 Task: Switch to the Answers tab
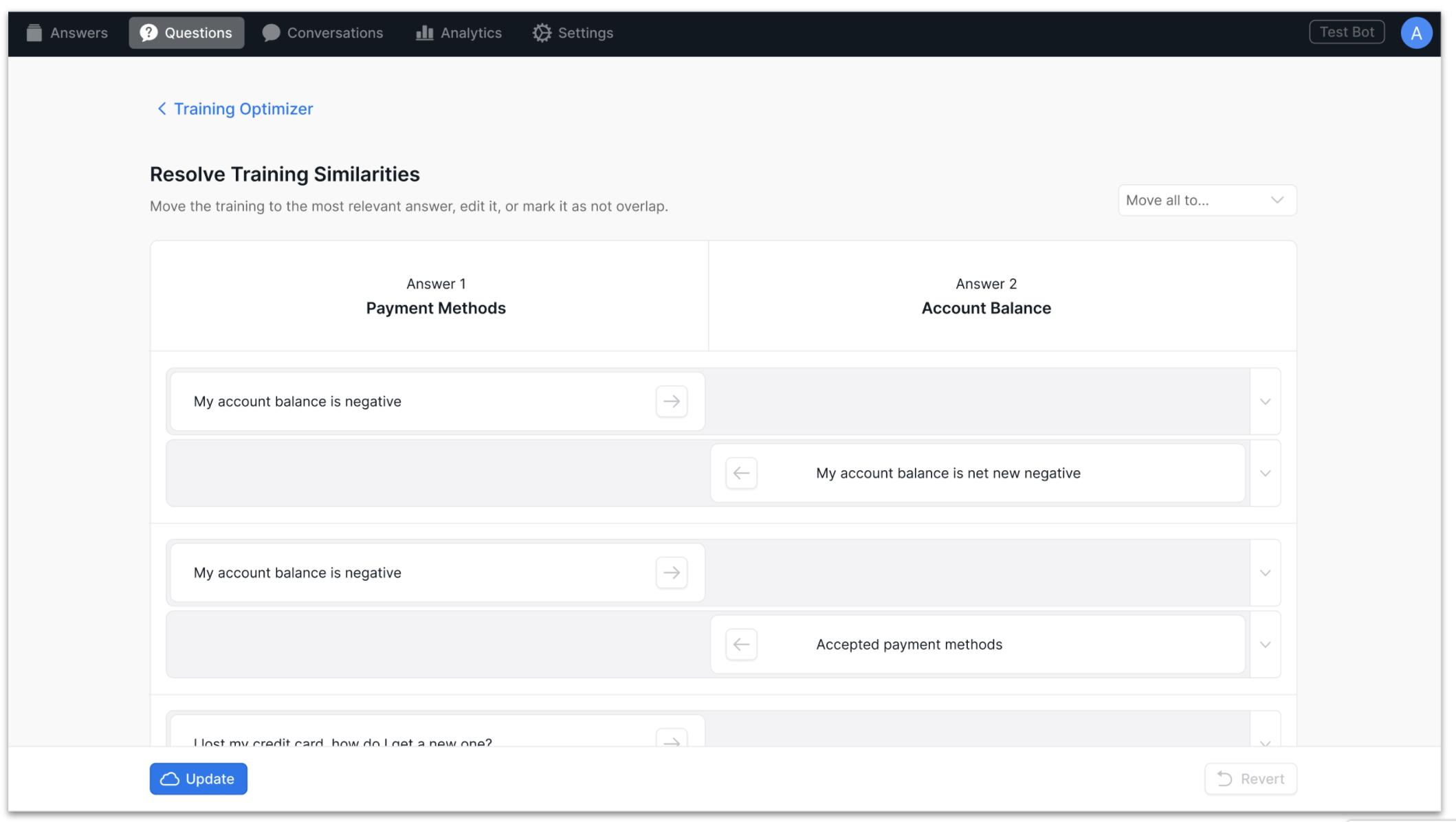[67, 33]
